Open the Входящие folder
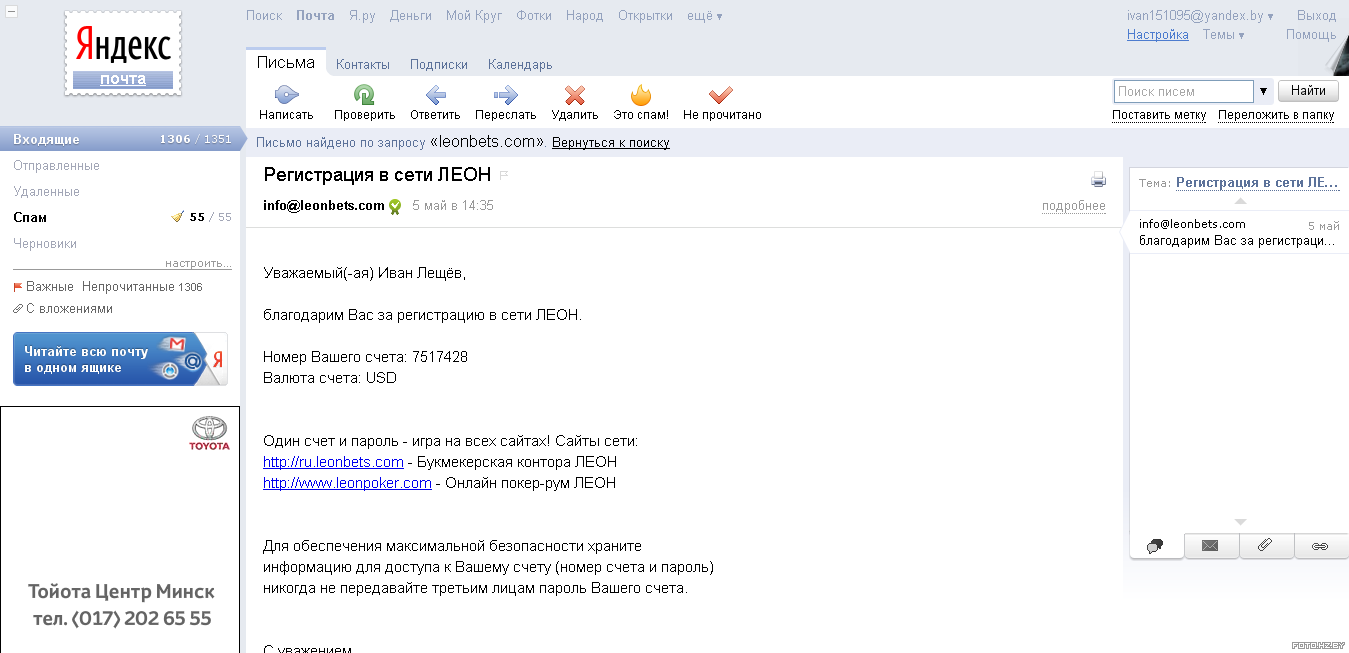The width and height of the screenshot is (1349, 653). click(120, 139)
